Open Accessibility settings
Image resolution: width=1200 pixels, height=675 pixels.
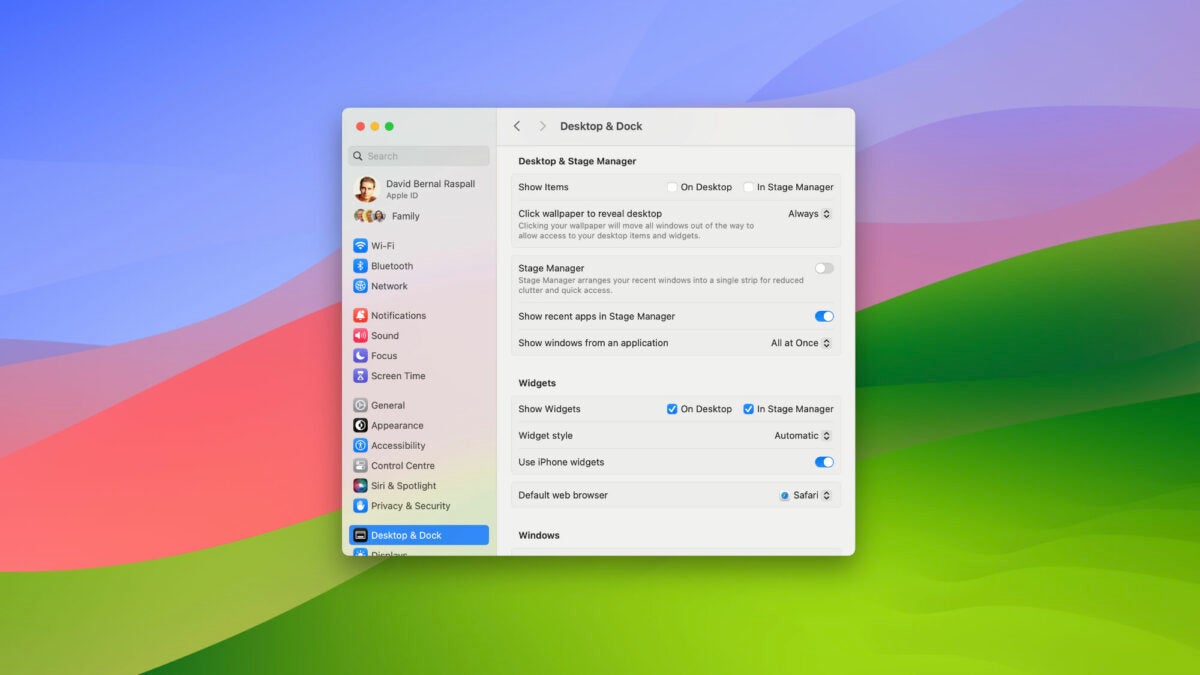[x=362, y=444]
